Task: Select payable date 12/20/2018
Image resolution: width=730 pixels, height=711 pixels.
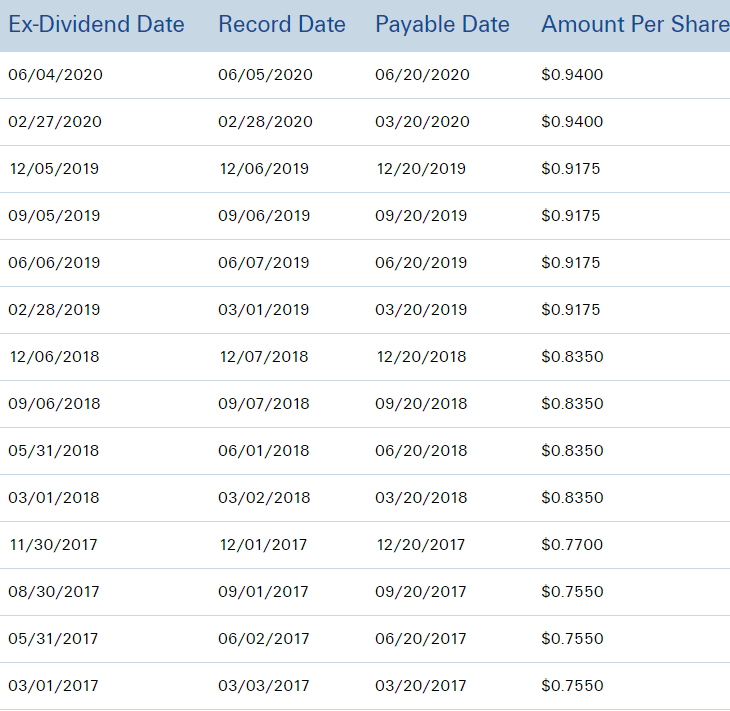Action: point(422,357)
